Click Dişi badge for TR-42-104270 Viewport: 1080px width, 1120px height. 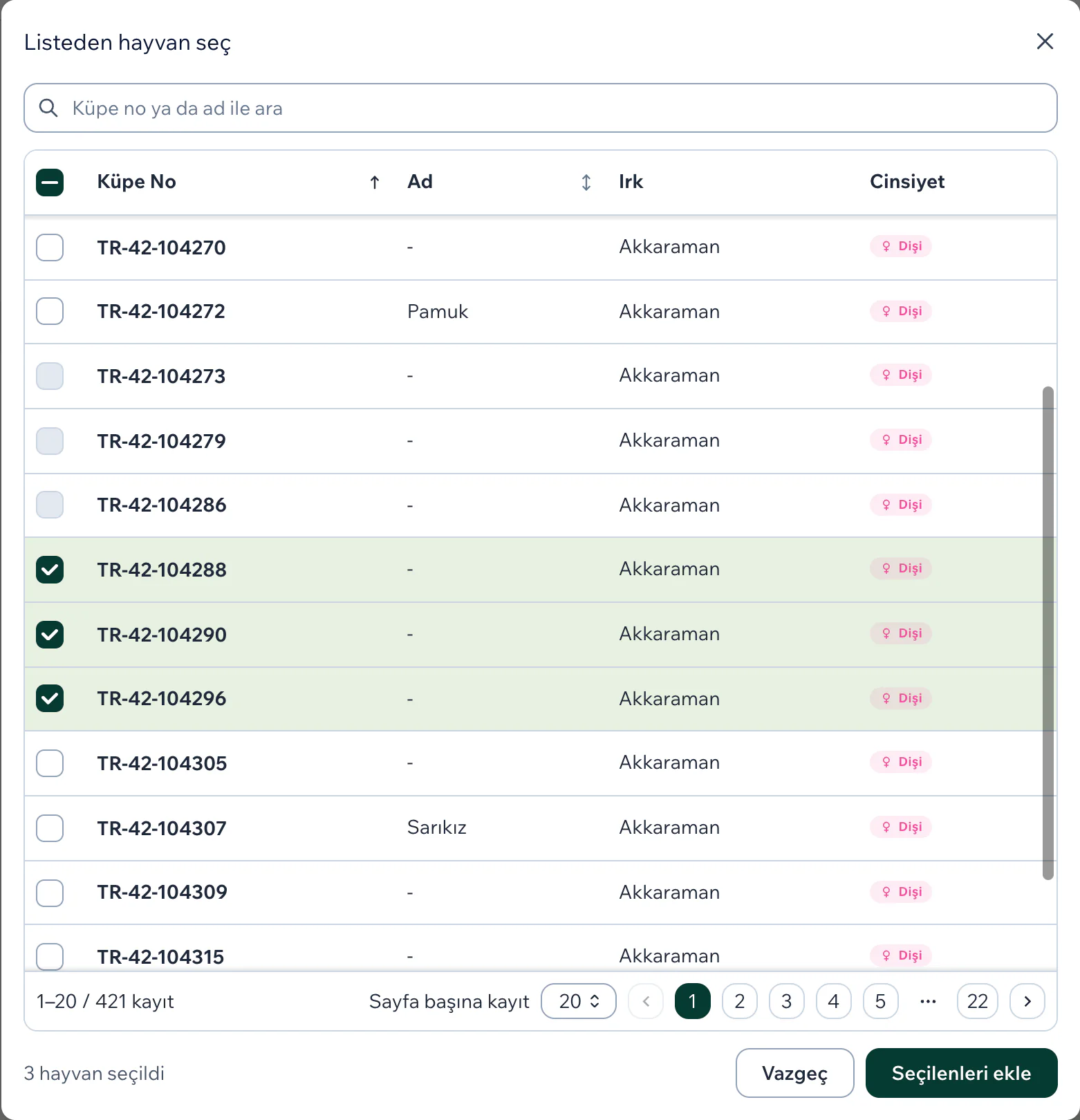pos(901,246)
